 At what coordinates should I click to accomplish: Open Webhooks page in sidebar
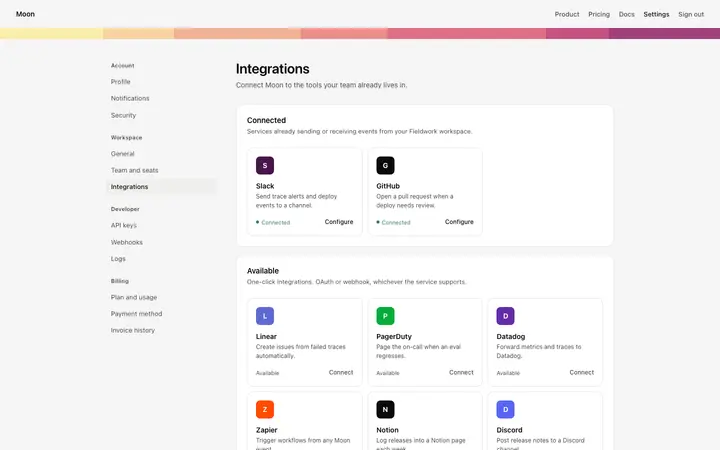127,242
